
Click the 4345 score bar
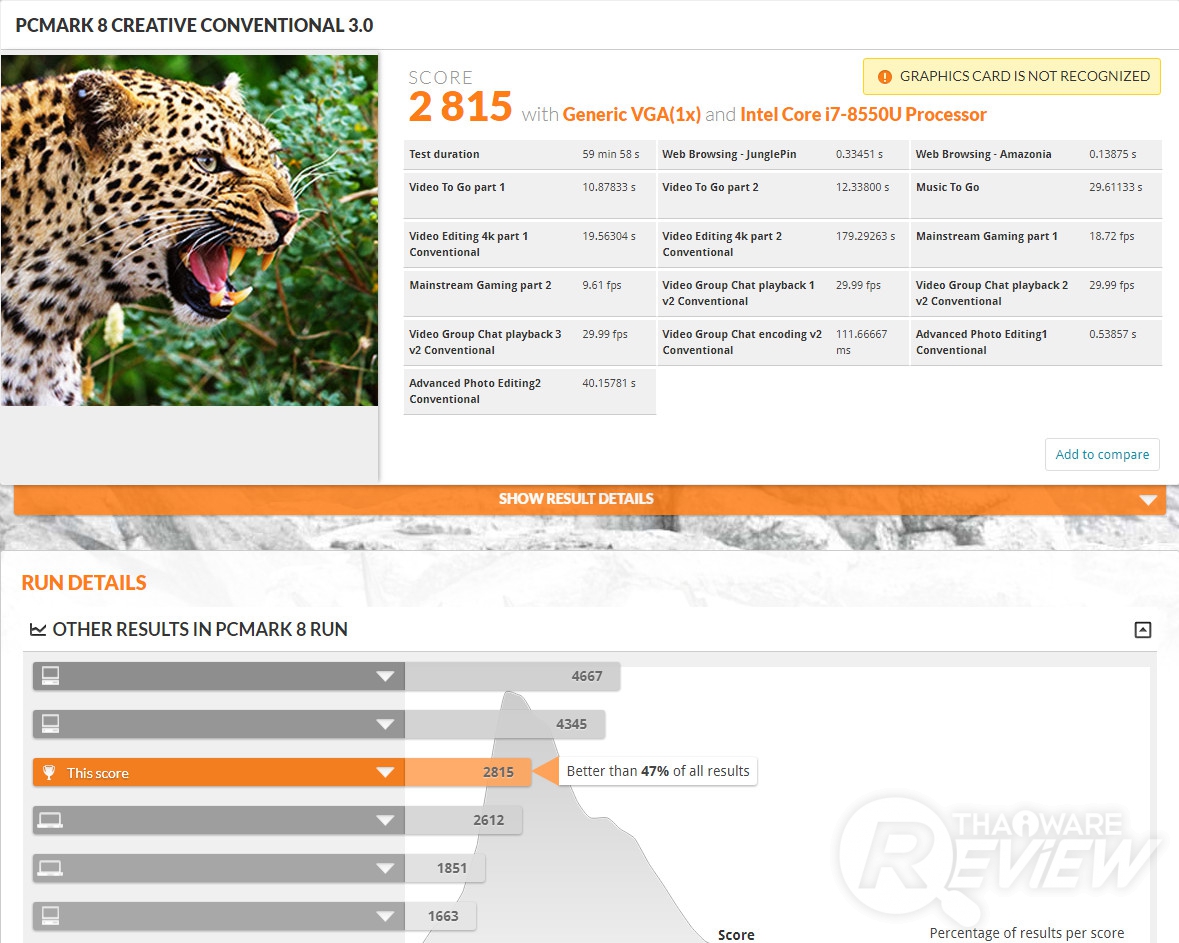click(505, 724)
